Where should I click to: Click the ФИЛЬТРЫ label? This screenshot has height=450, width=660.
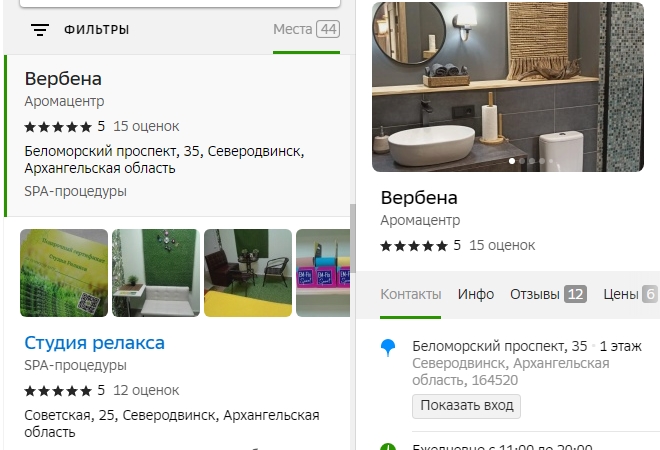tap(96, 30)
